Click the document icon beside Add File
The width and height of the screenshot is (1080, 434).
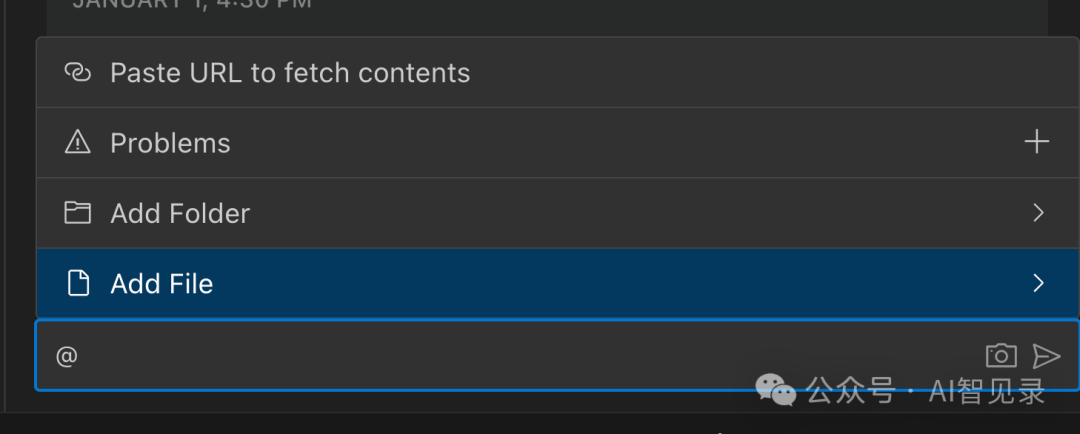78,283
